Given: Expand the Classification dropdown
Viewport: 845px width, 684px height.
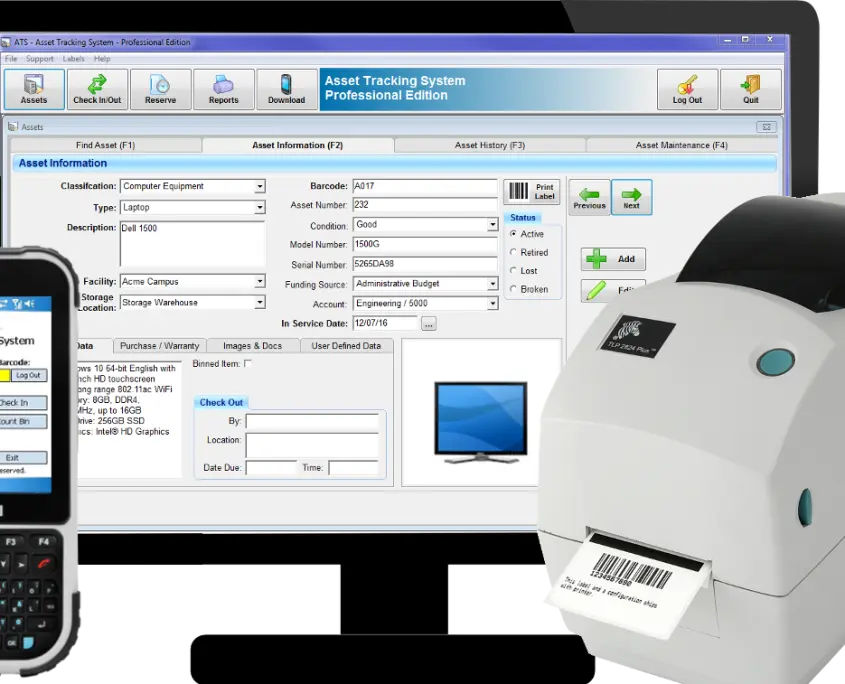Looking at the screenshot, I should pos(260,186).
